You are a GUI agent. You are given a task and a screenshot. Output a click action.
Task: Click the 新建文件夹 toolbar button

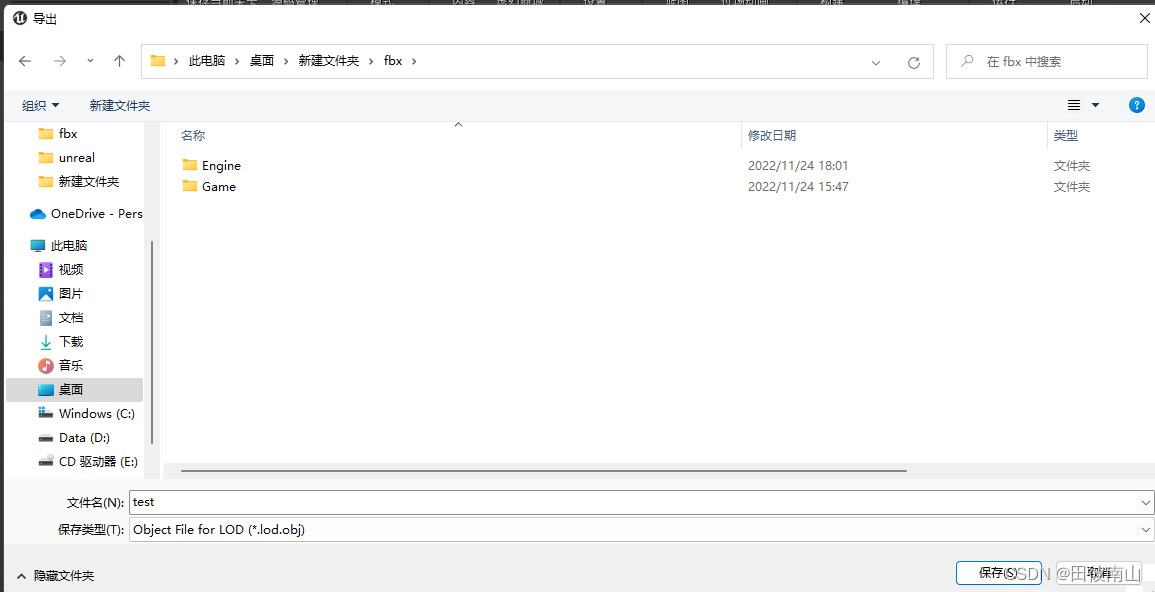click(119, 106)
